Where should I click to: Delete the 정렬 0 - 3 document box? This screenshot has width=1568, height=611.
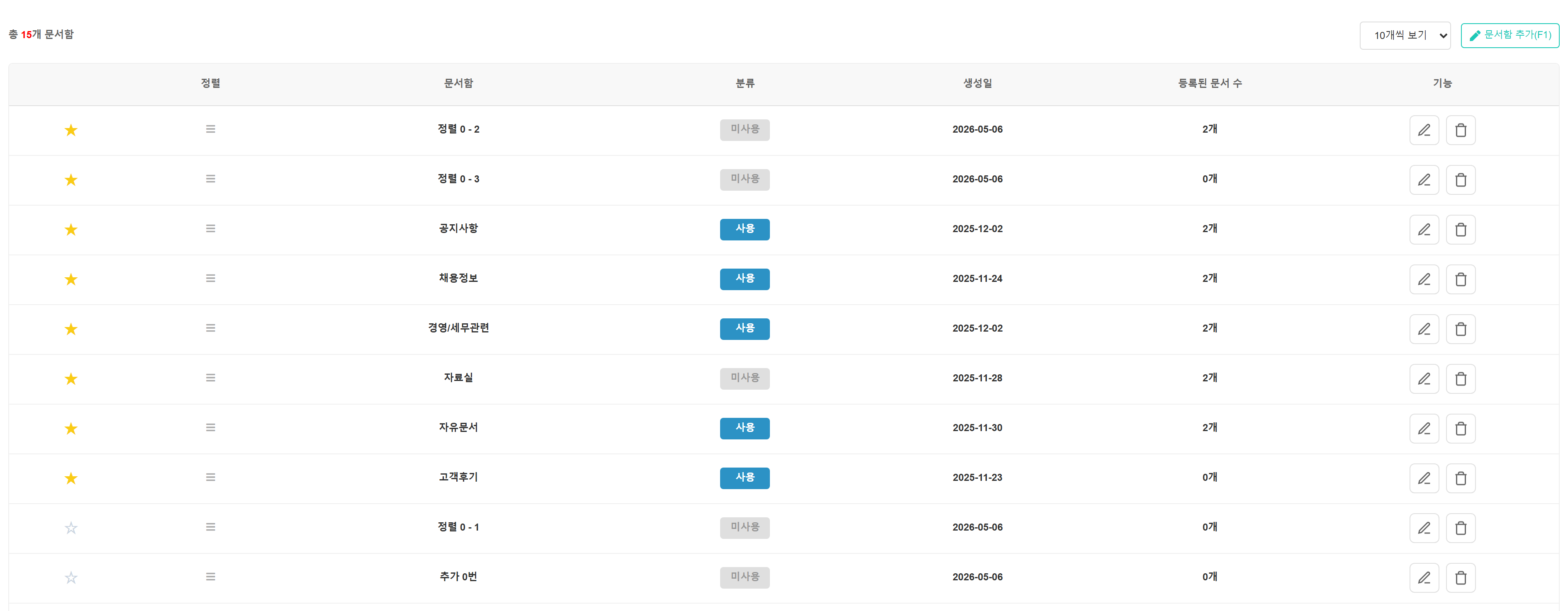click(1460, 180)
